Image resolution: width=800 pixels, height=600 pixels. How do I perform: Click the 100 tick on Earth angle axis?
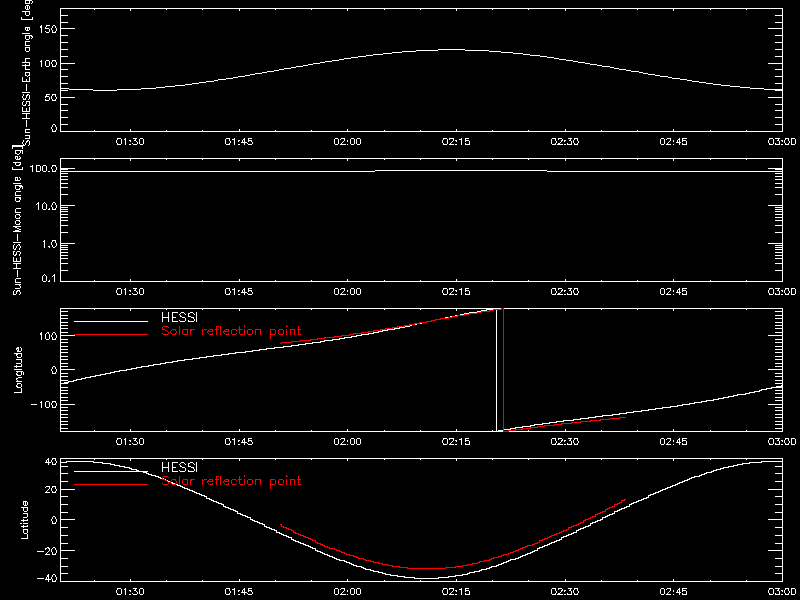(x=46, y=64)
